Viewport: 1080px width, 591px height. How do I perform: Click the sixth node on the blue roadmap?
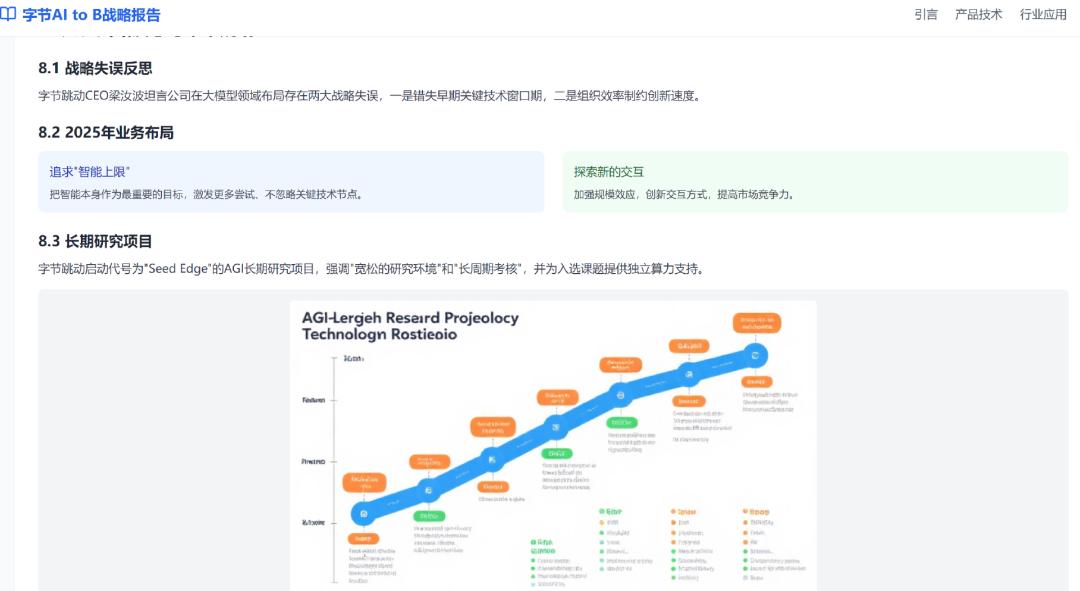(x=687, y=373)
